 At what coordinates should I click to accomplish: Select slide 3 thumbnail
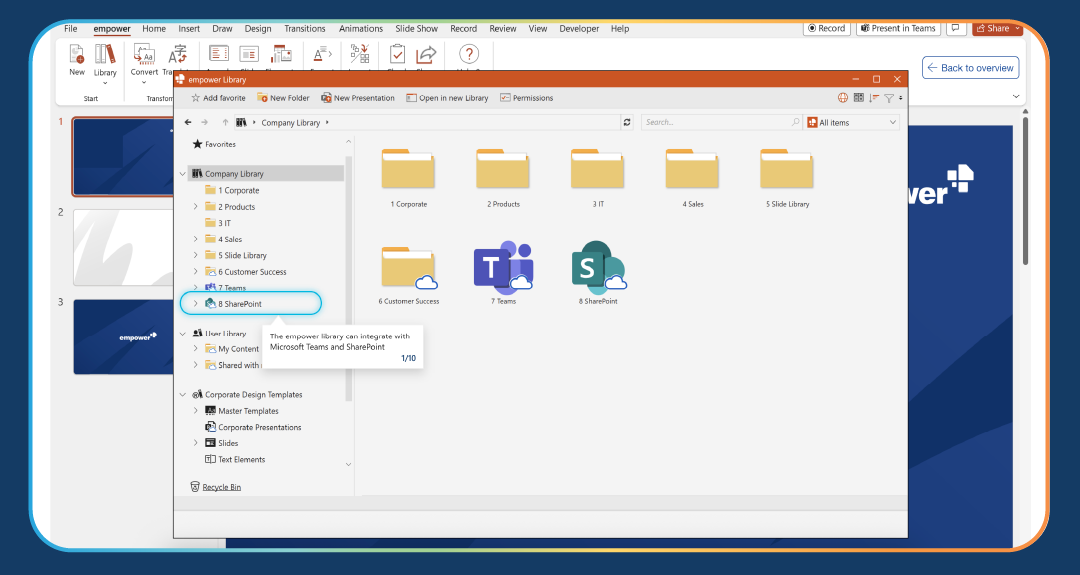pos(123,337)
